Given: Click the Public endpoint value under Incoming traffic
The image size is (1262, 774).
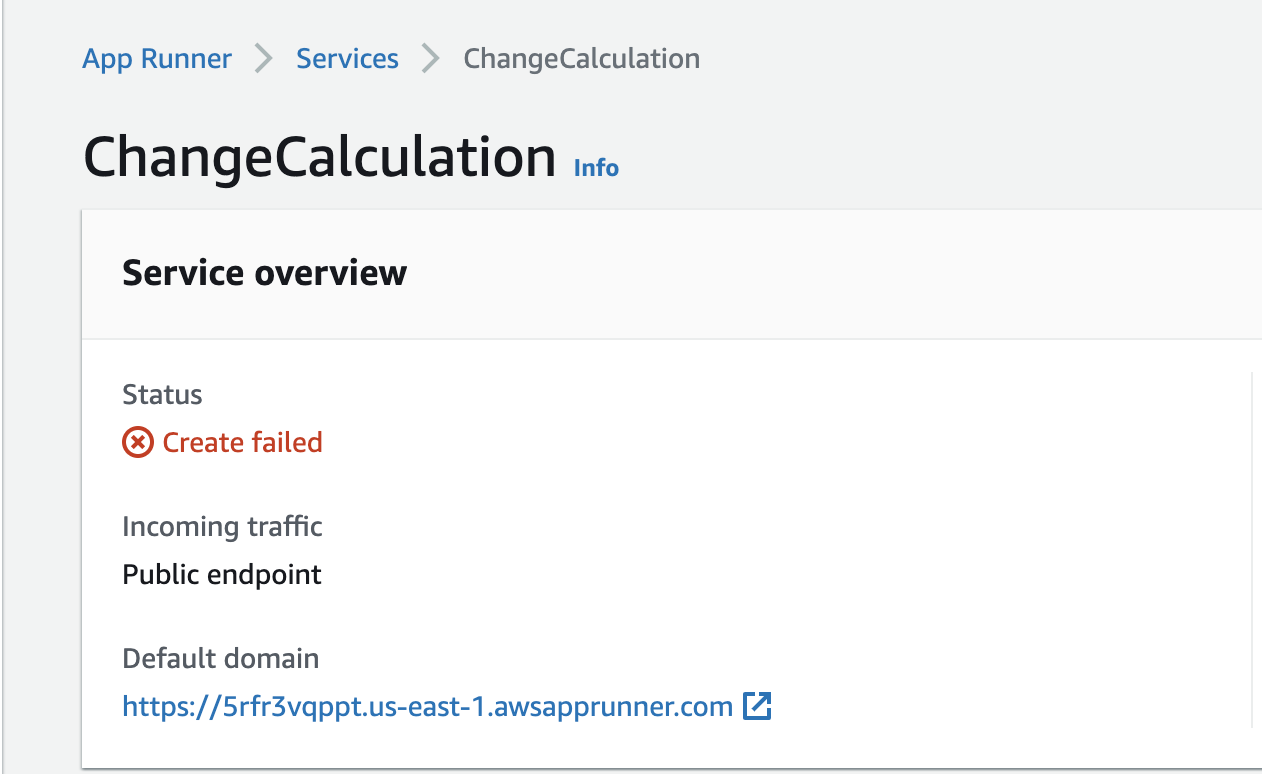Looking at the screenshot, I should 220,574.
